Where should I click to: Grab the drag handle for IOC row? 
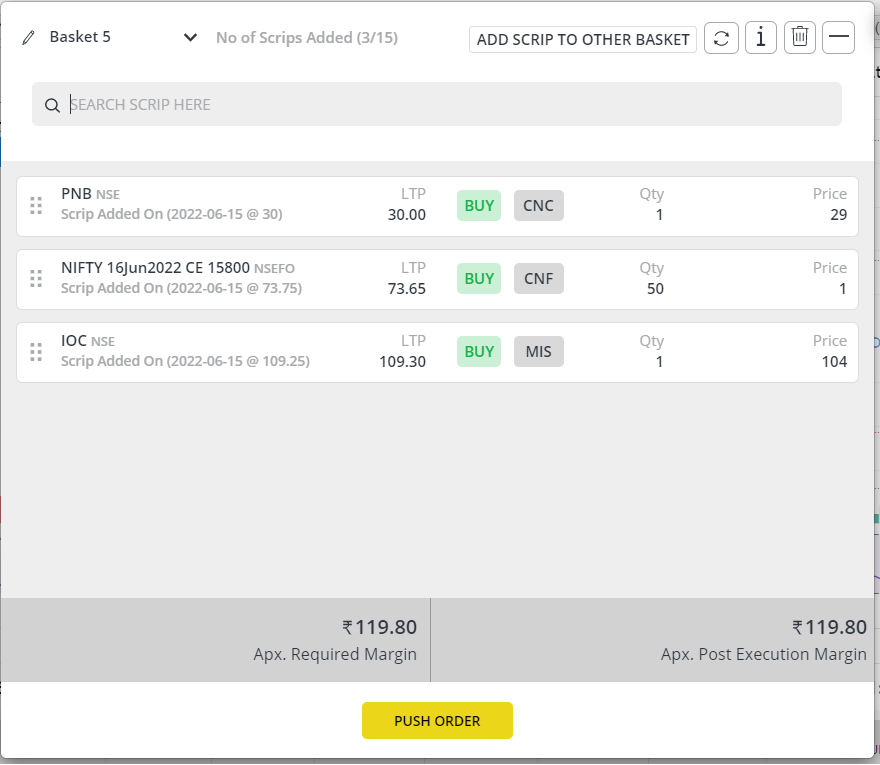pos(36,352)
